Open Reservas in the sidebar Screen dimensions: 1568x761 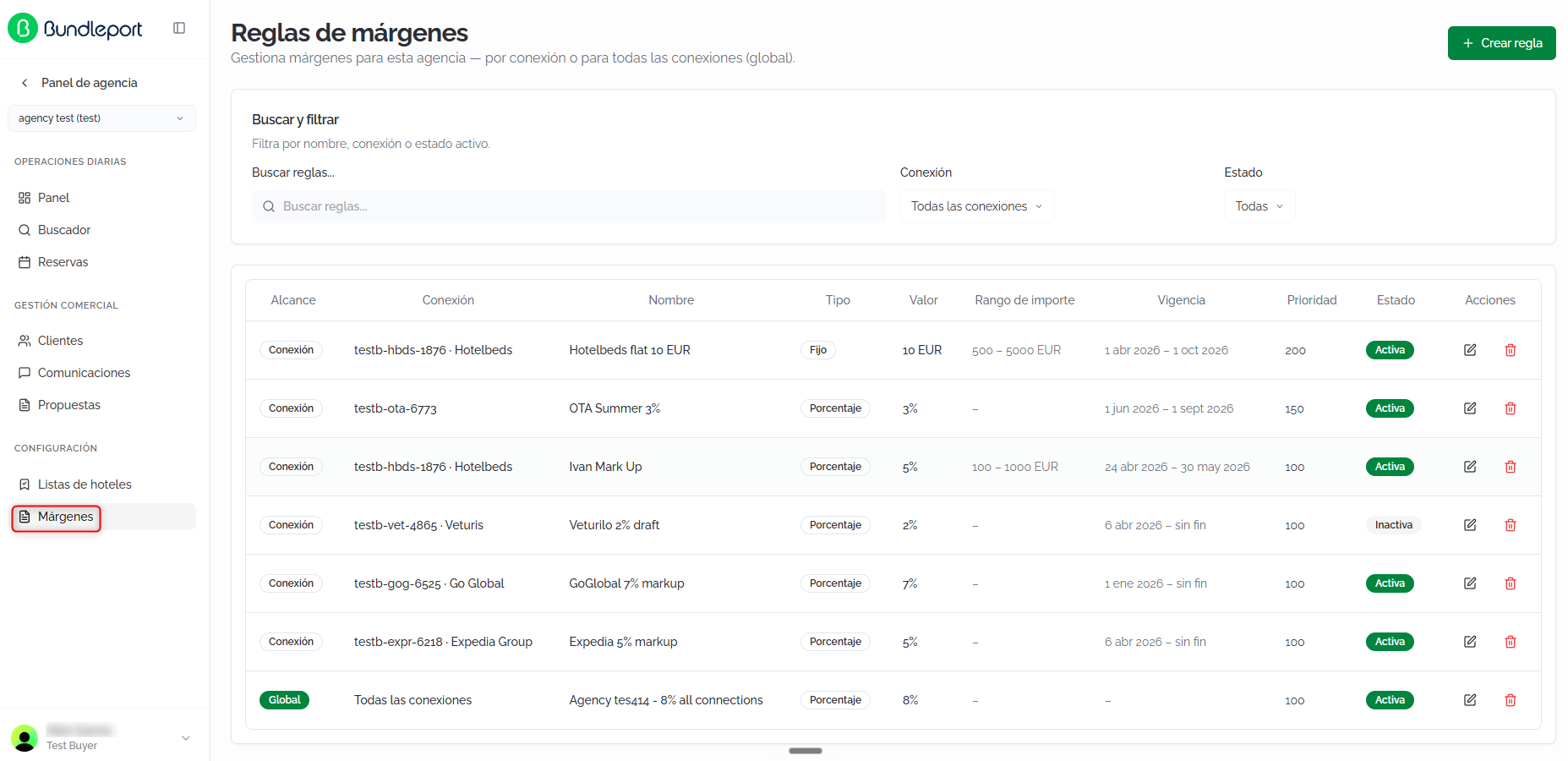(101, 262)
